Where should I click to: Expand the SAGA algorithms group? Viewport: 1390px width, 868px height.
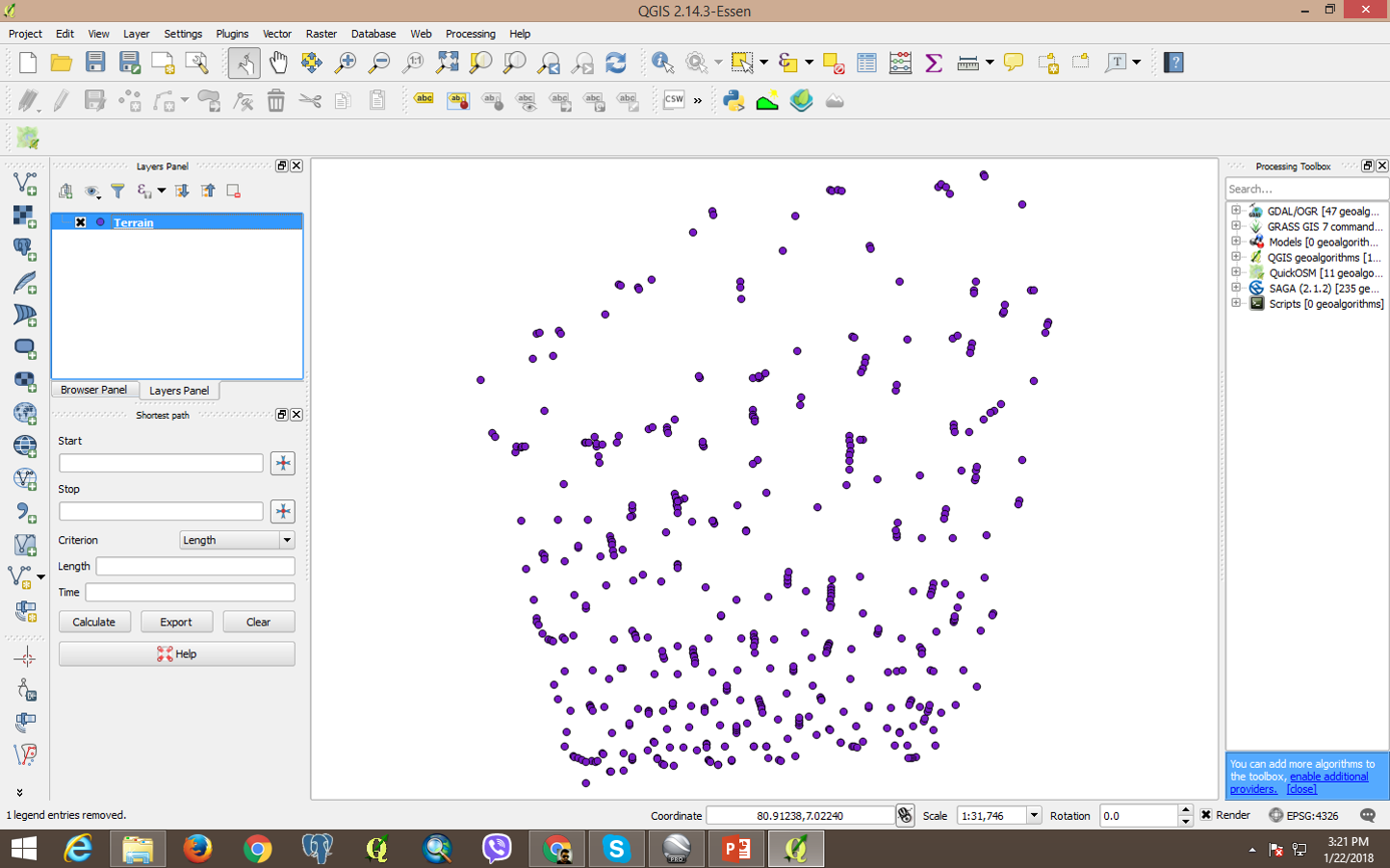coord(1237,288)
